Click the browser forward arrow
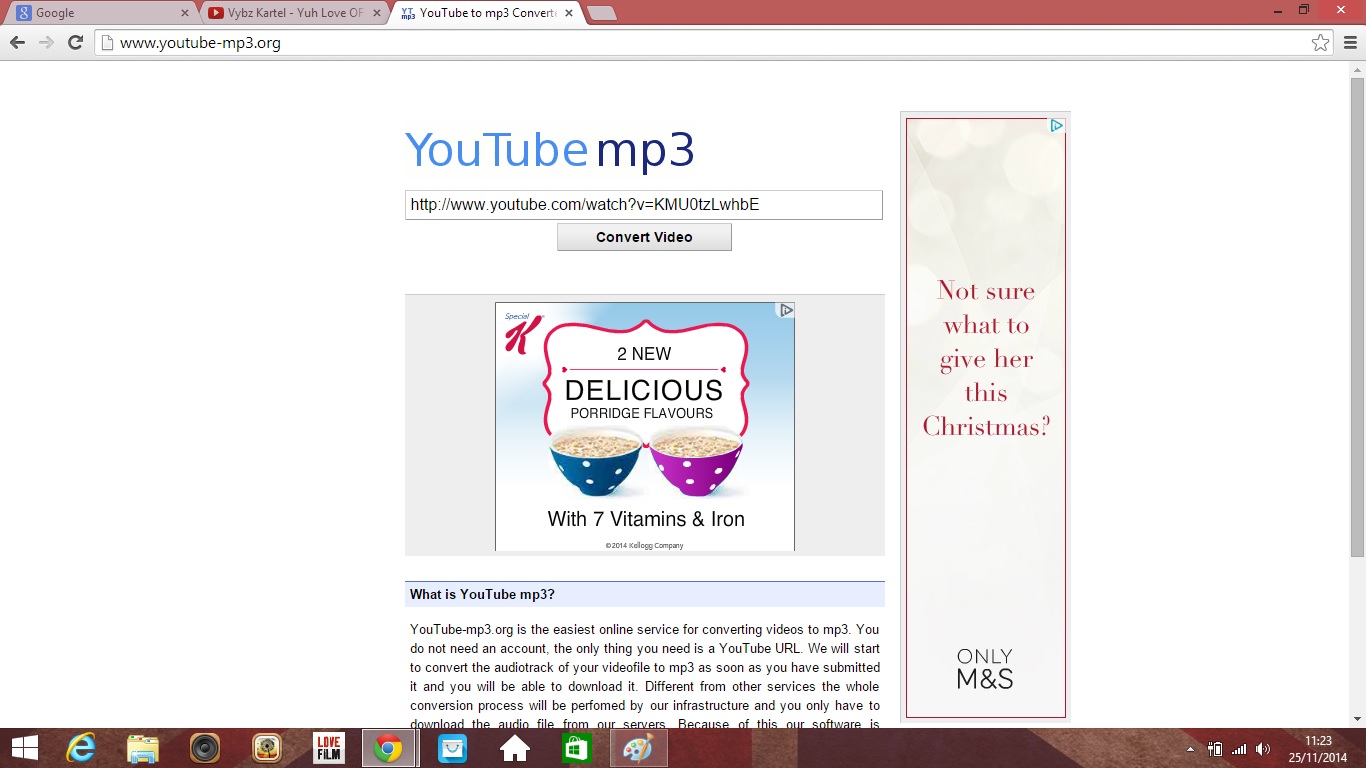This screenshot has width=1366, height=768. click(x=46, y=42)
